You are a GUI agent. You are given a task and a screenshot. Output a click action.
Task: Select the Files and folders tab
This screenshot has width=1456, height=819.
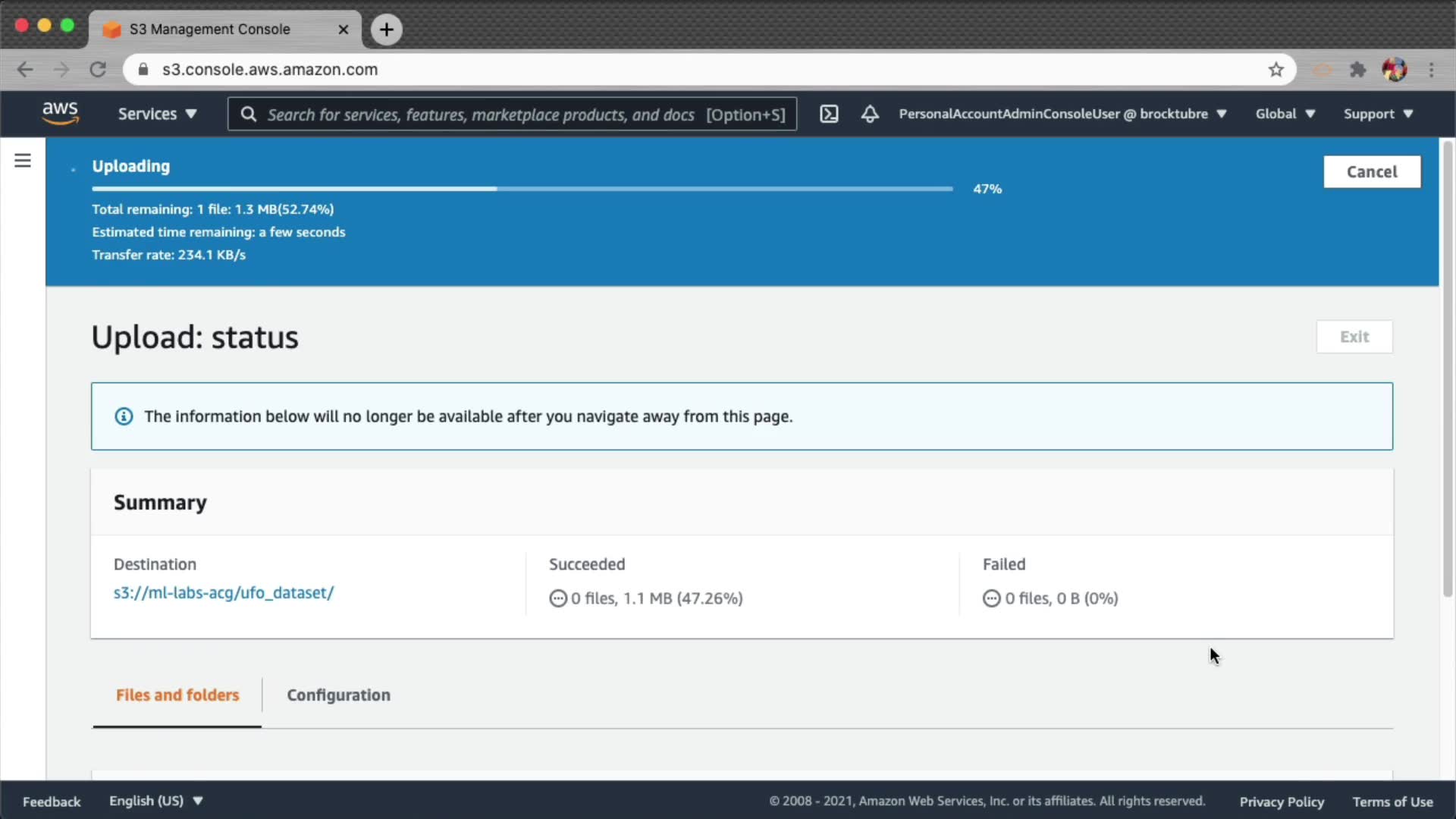(x=177, y=695)
